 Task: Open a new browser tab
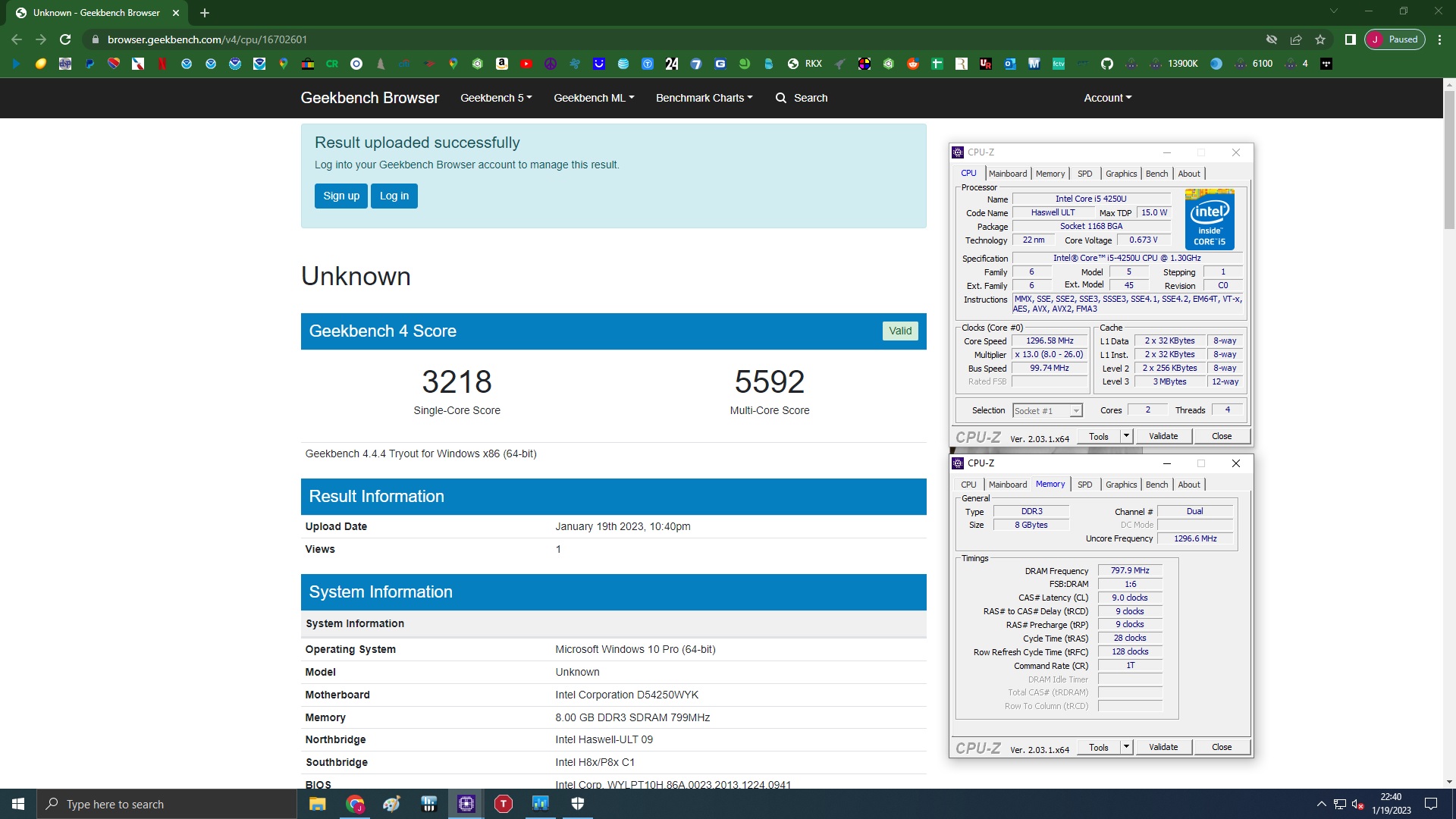click(x=205, y=13)
